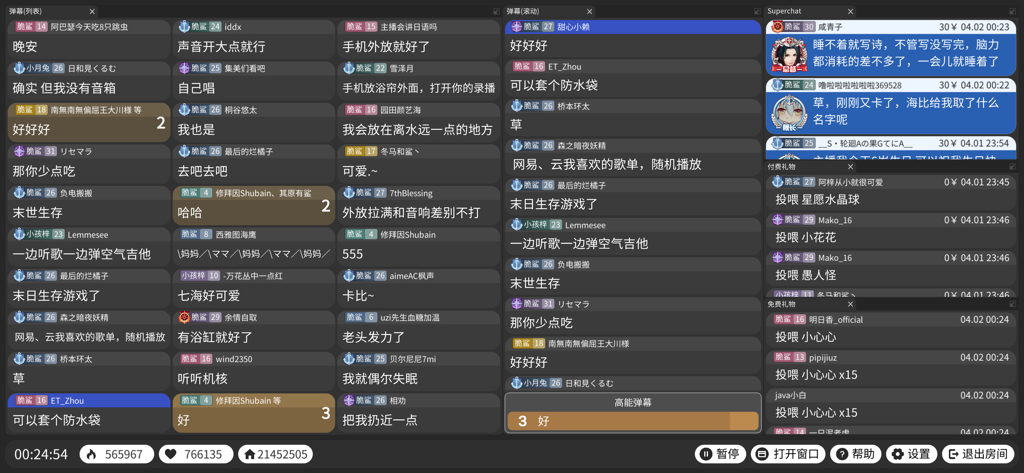
Task: Click the heart likes counter 766135
Action: point(196,454)
